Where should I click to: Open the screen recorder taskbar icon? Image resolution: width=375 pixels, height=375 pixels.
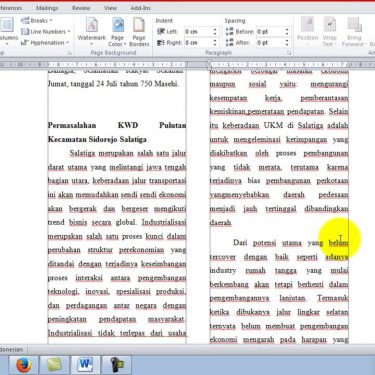(117, 365)
